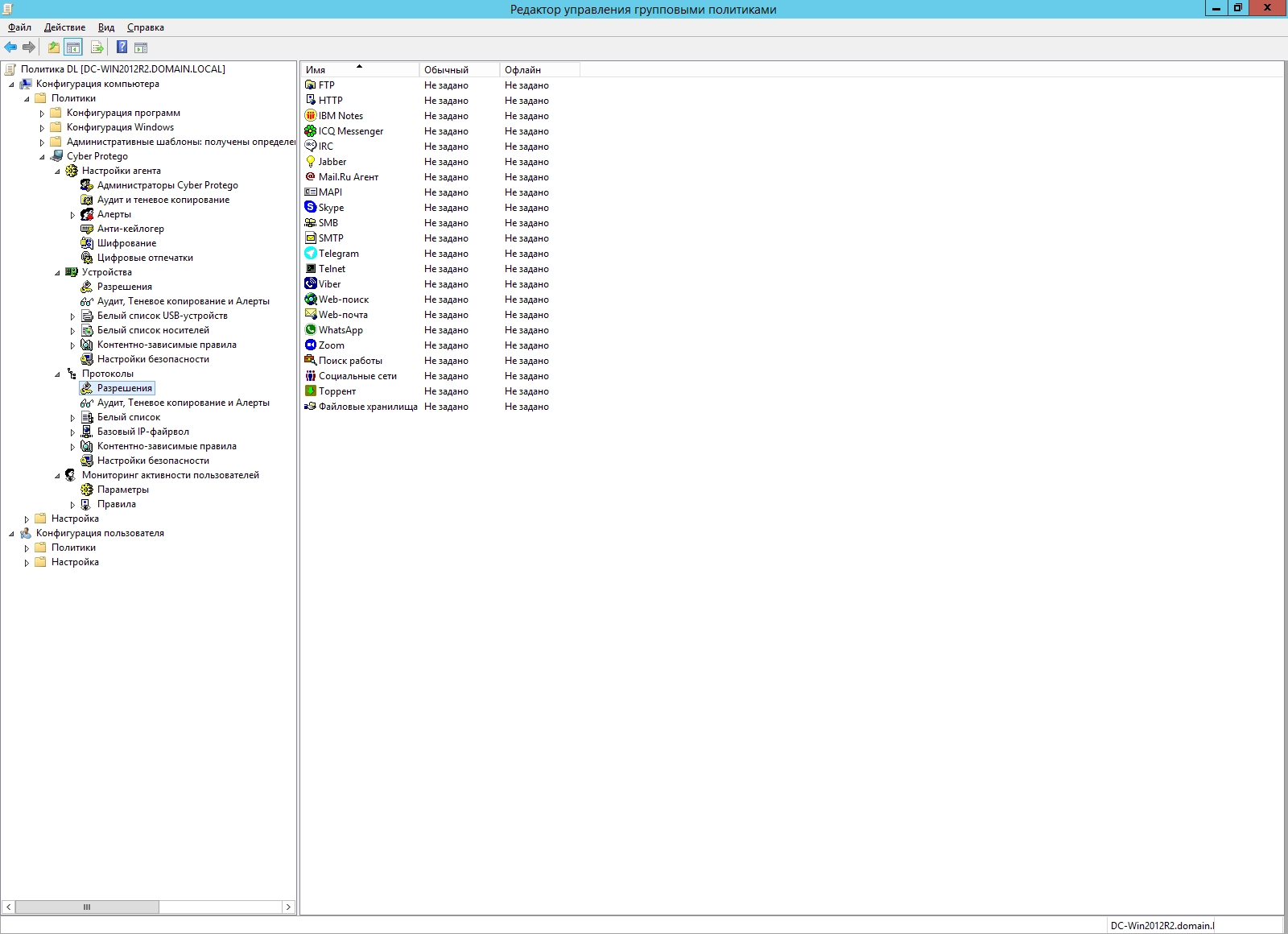Click the Back arrow toolbar icon

coord(10,48)
